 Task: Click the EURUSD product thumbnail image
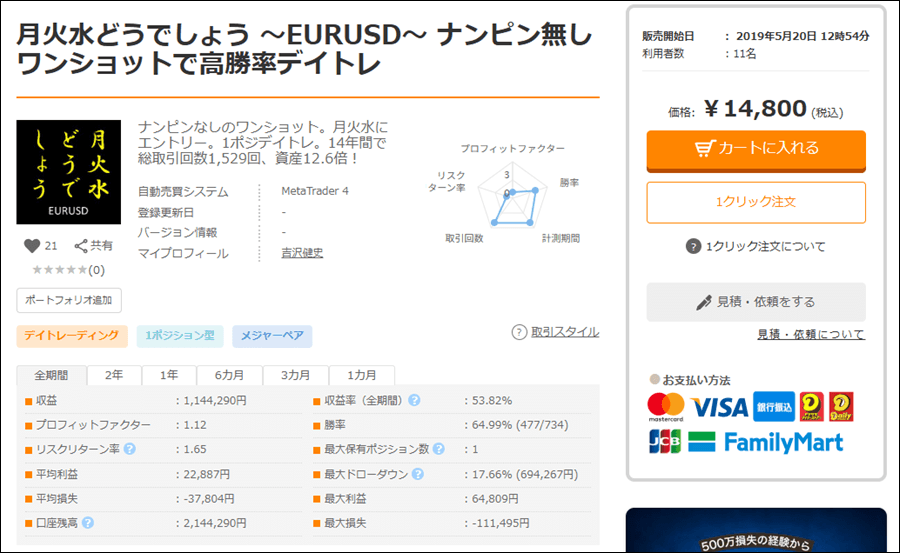click(69, 172)
